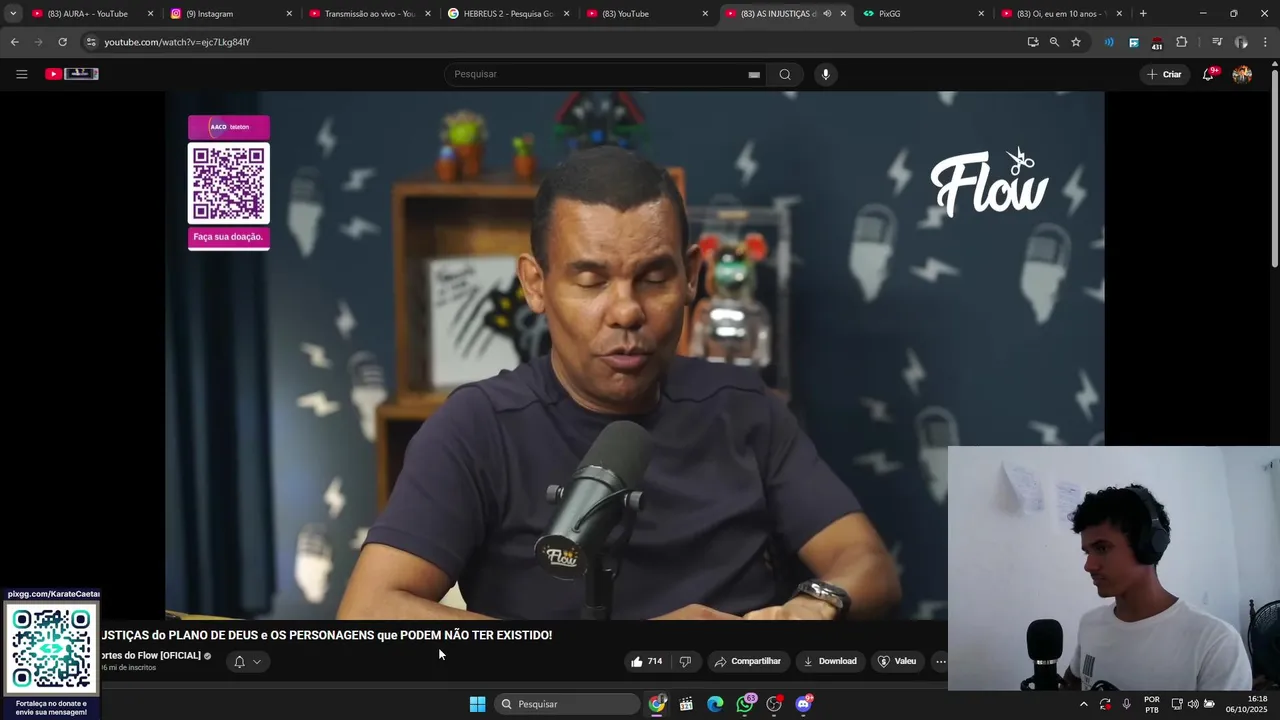Click the tray microphone icon
The height and width of the screenshot is (720, 1280).
tap(1126, 704)
